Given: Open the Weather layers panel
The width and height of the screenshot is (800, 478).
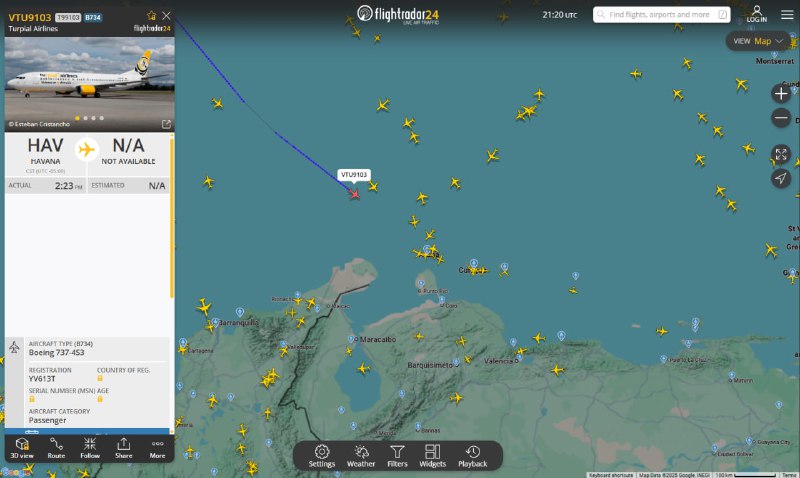Looking at the screenshot, I should point(361,456).
